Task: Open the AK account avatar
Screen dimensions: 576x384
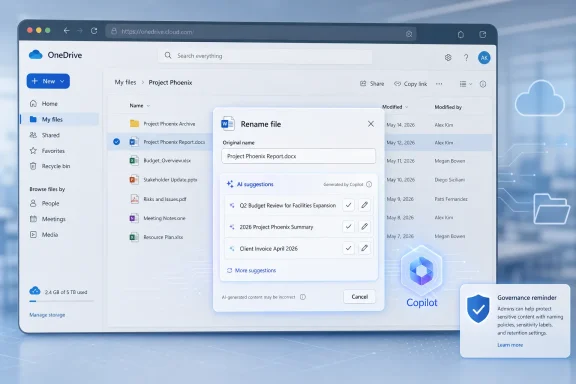Action: (484, 58)
